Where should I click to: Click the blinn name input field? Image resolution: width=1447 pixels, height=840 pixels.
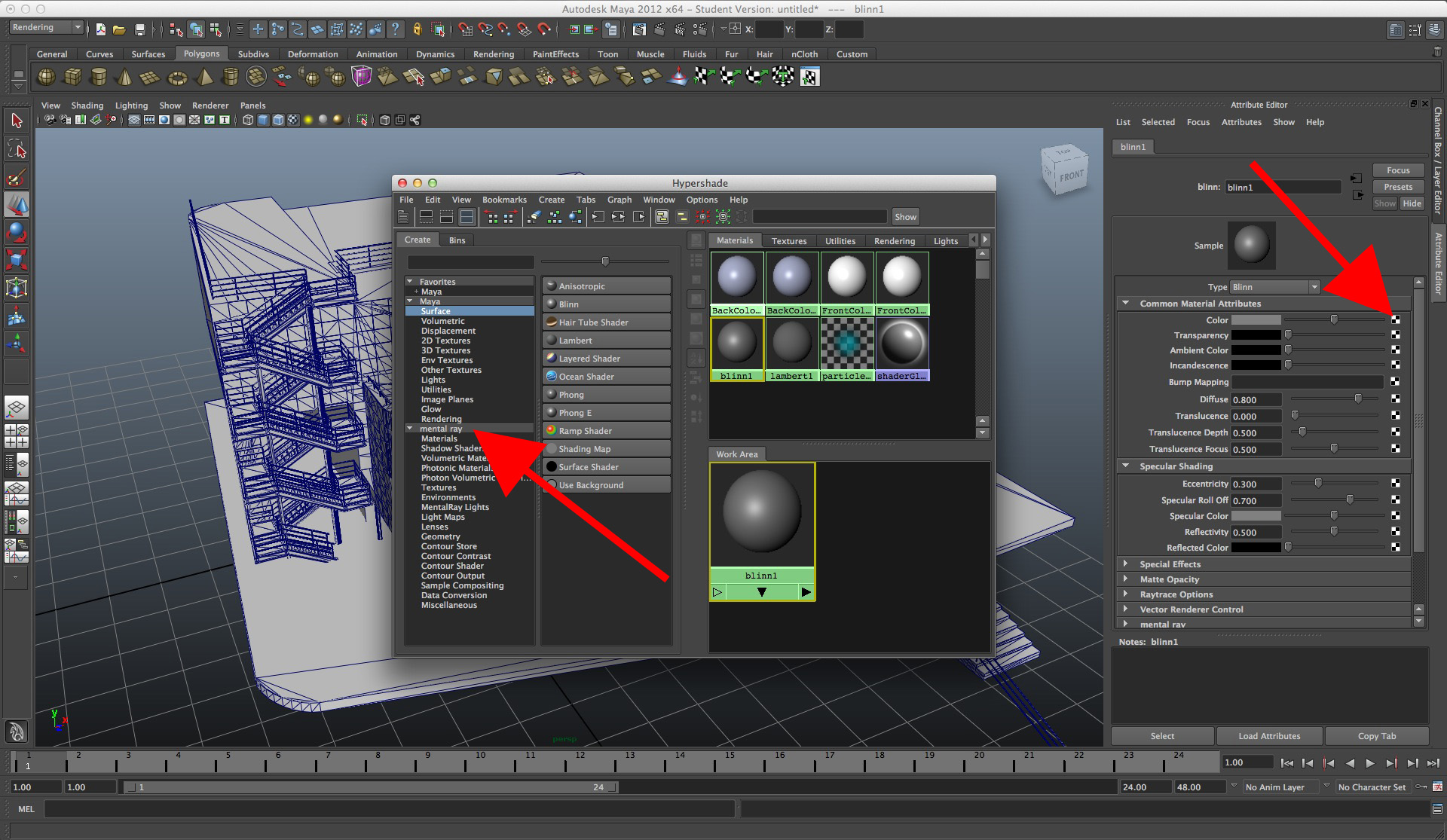point(1283,187)
